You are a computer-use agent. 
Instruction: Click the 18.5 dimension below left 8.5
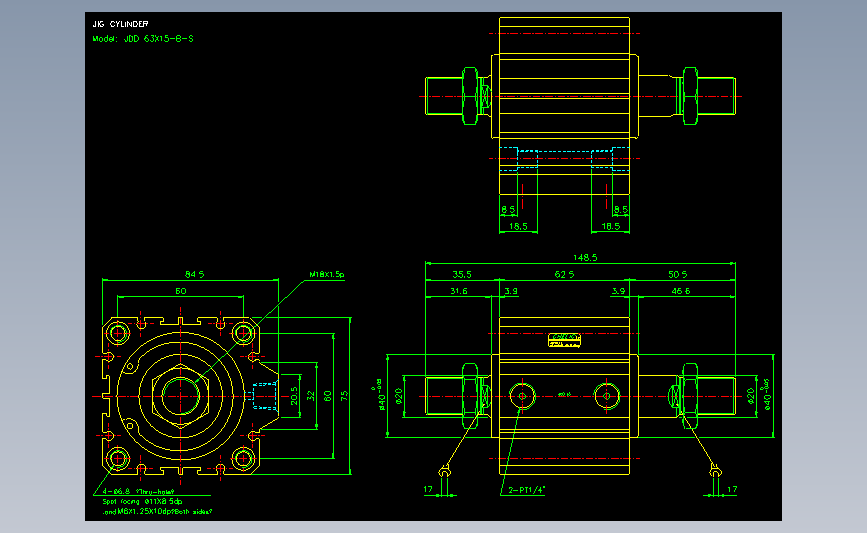click(518, 226)
